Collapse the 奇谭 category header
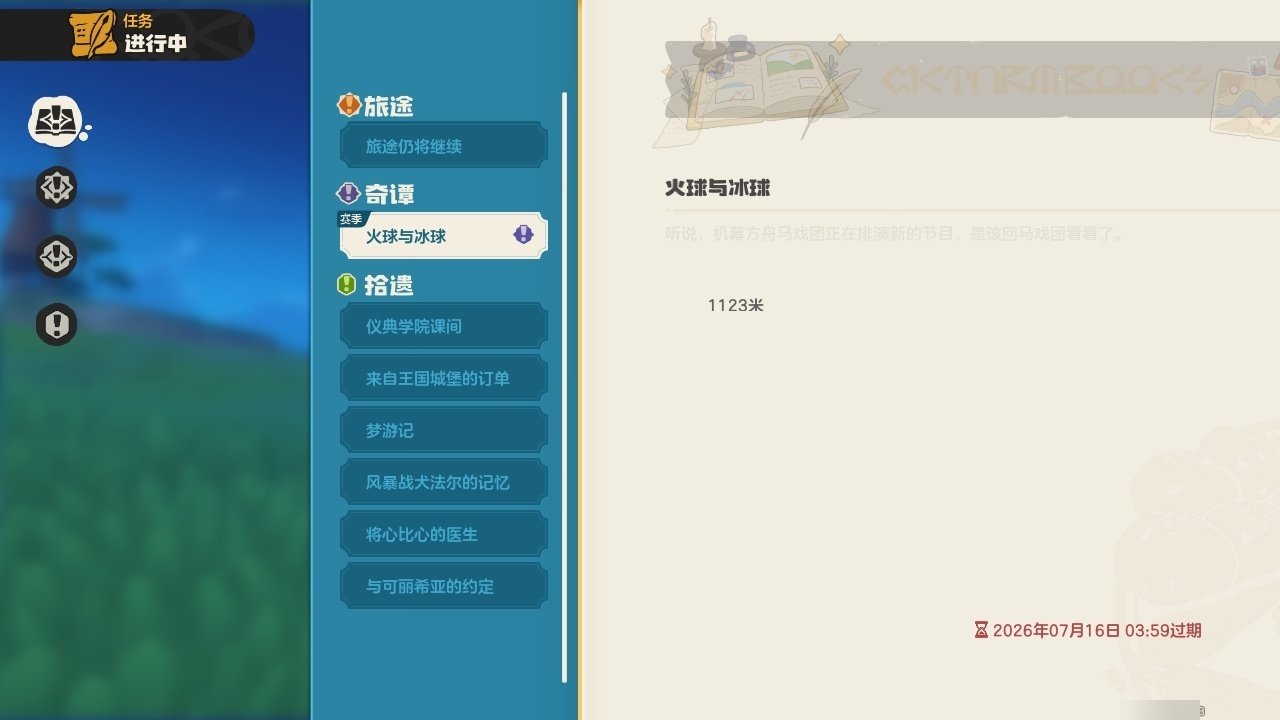The height and width of the screenshot is (720, 1280). coord(389,194)
